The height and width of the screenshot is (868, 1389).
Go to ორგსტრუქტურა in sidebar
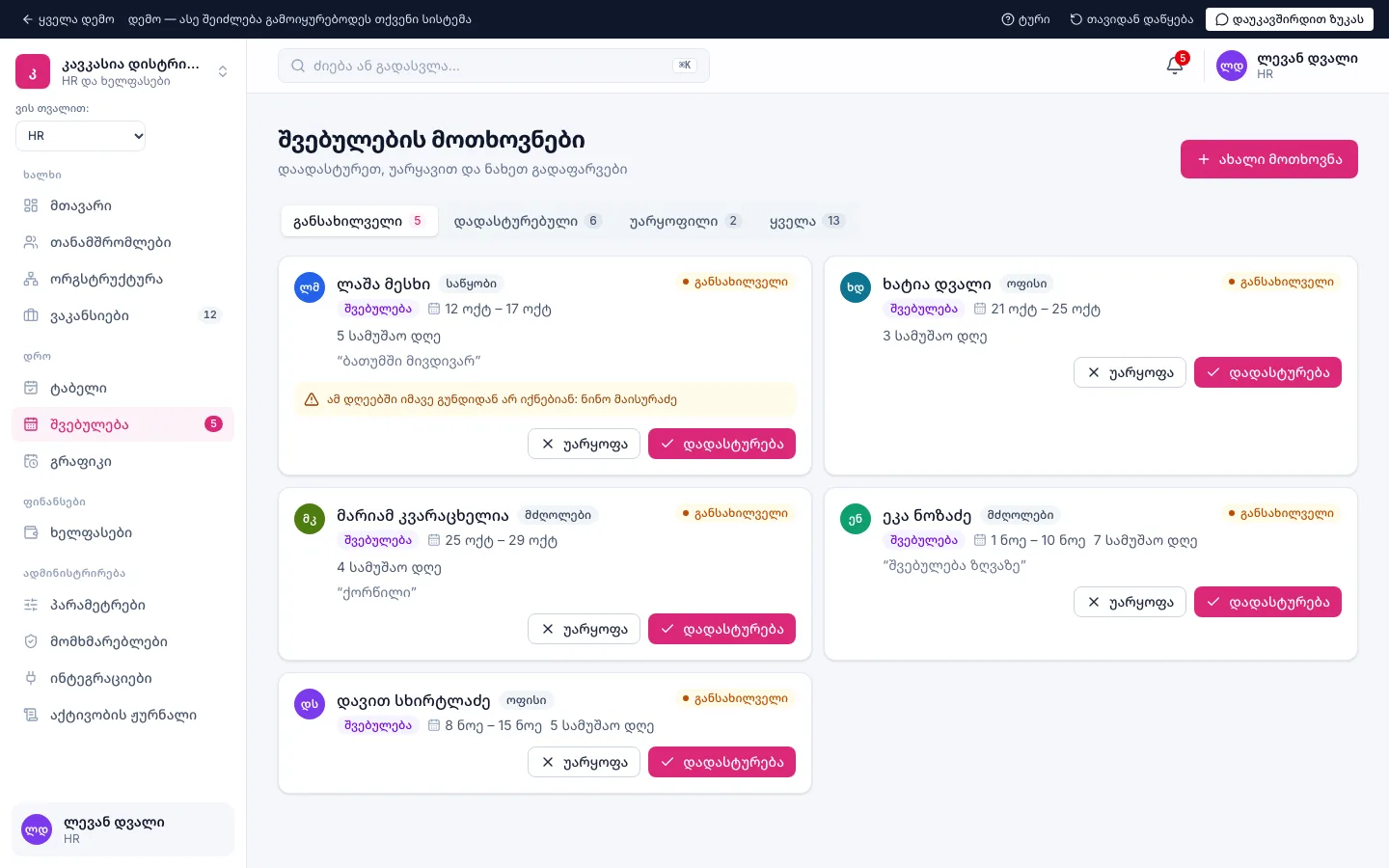[123, 279]
